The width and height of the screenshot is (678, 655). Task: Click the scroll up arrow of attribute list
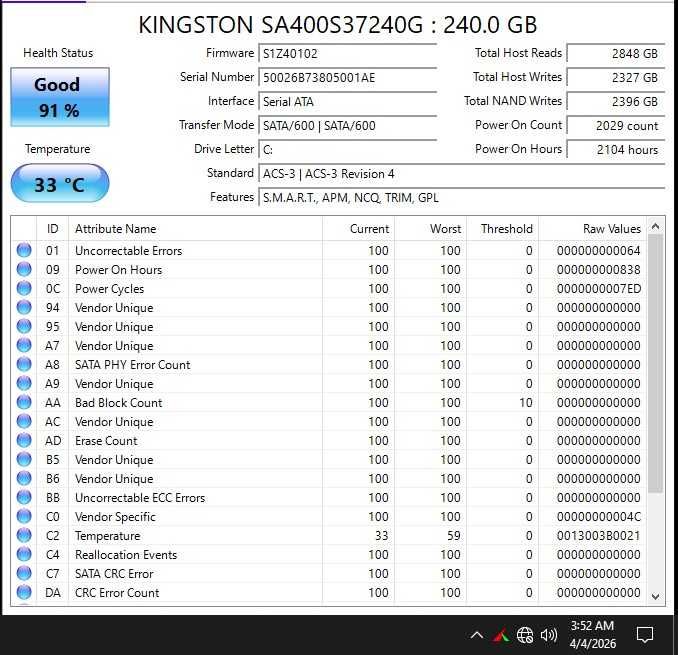pos(655,226)
